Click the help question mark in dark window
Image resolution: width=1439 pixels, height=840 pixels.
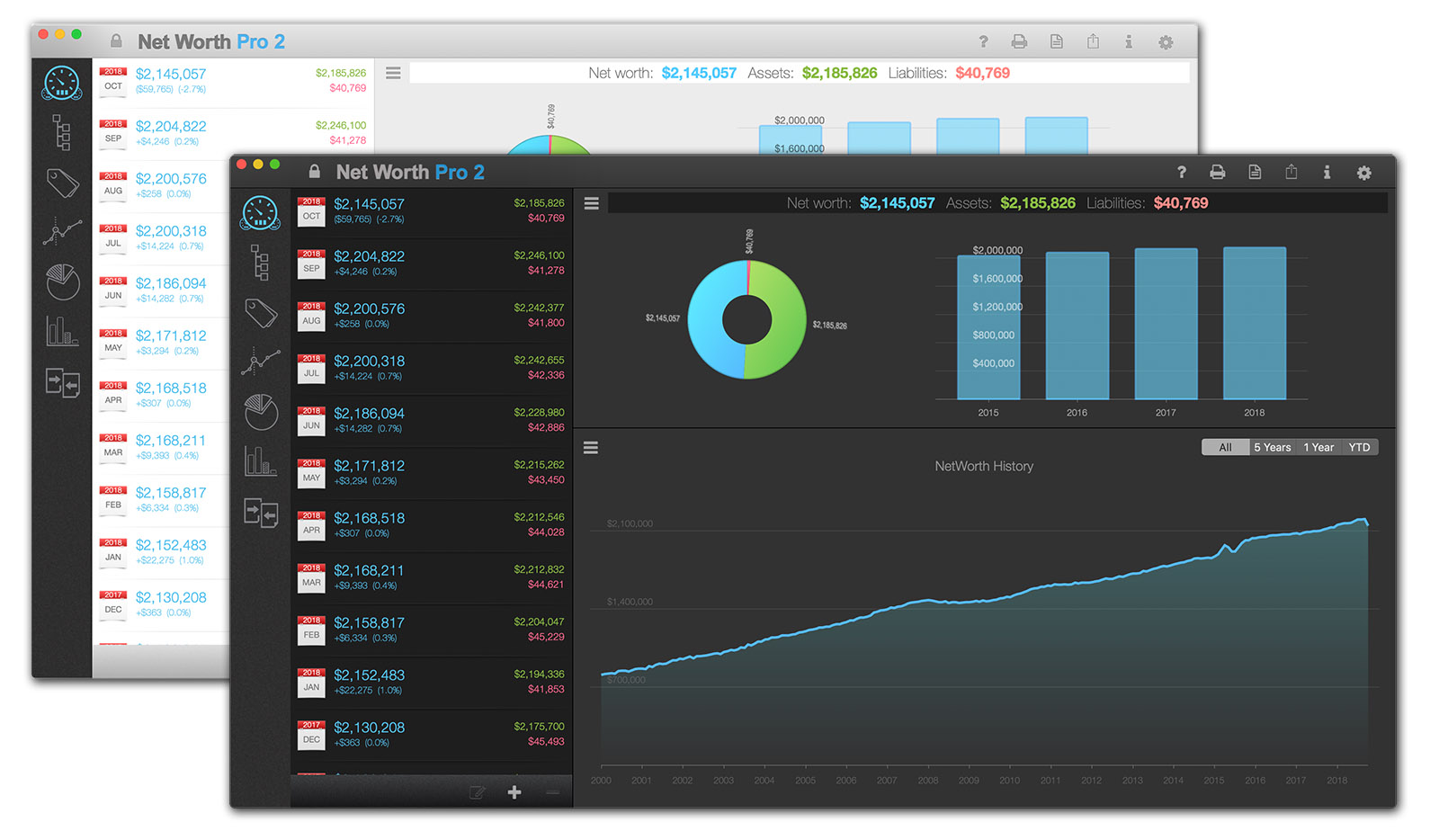click(1182, 172)
